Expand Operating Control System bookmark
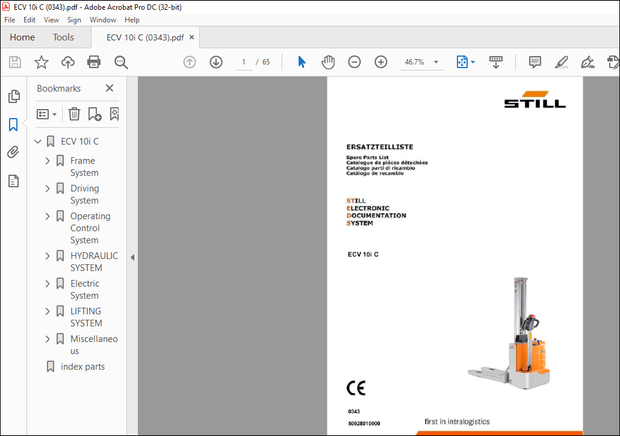Screen dimensions: 620x436 [47, 216]
